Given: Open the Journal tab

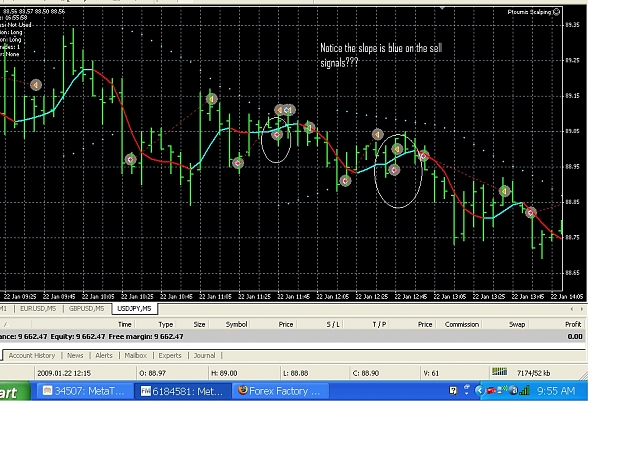Looking at the screenshot, I should tap(204, 355).
